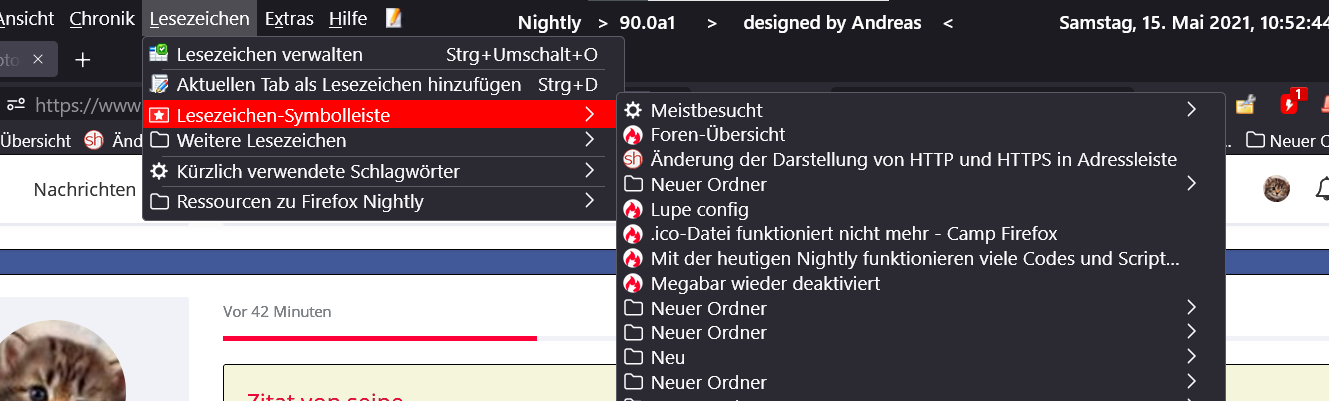
Task: Open the Lupe config bookmark
Action: coord(699,209)
